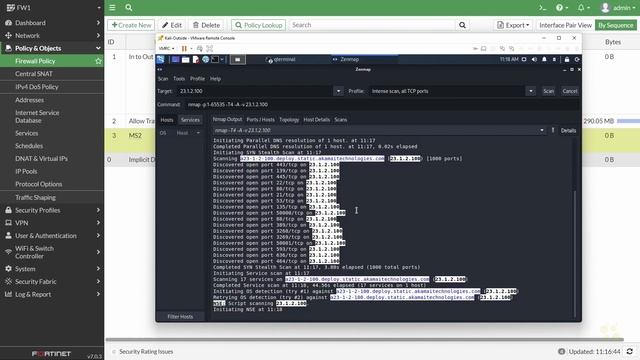This screenshot has width=640, height=360.
Task: Expand User & Authentication menu
Action: click(52, 236)
